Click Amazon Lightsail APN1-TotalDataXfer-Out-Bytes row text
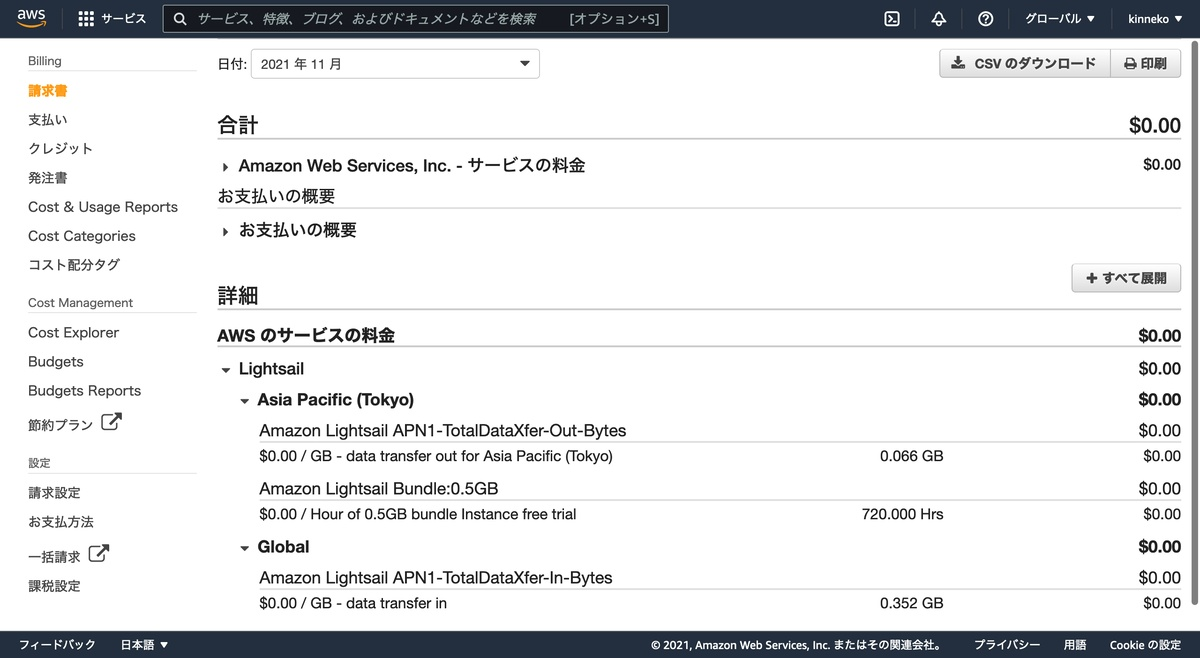 [x=443, y=431]
